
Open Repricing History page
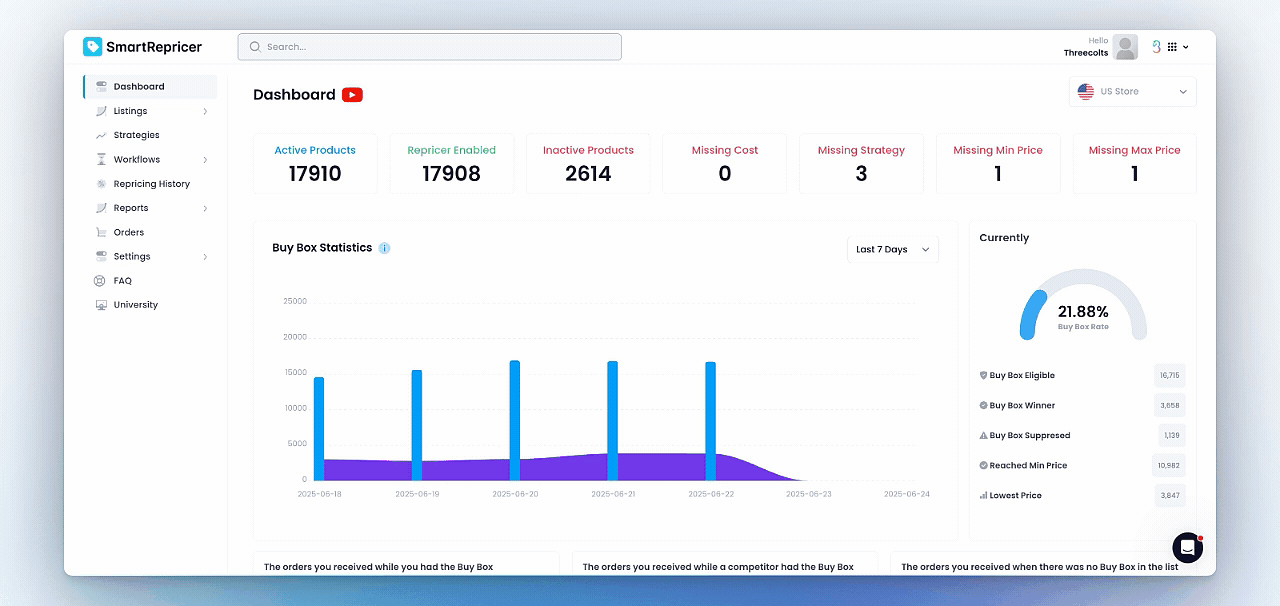pyautogui.click(x=150, y=184)
